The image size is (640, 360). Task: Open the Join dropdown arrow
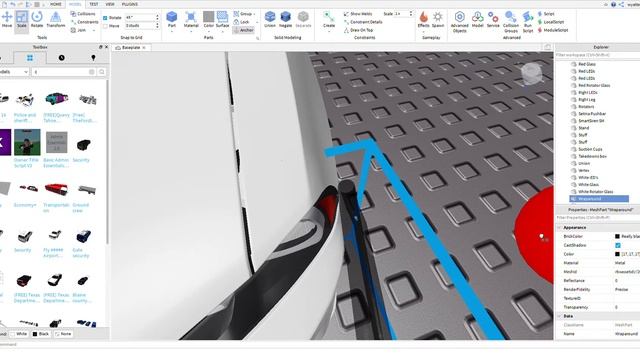point(94,30)
